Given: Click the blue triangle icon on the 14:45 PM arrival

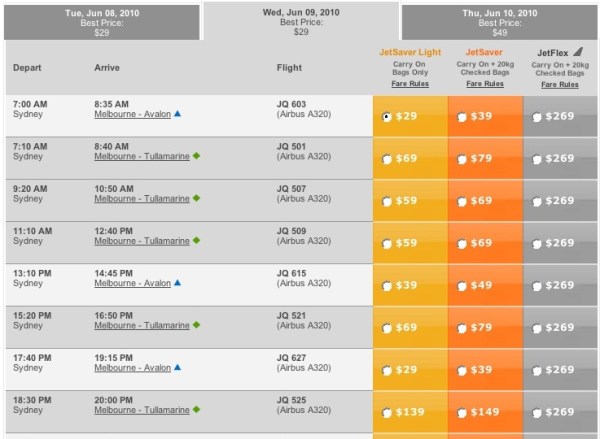Looking at the screenshot, I should 178,283.
